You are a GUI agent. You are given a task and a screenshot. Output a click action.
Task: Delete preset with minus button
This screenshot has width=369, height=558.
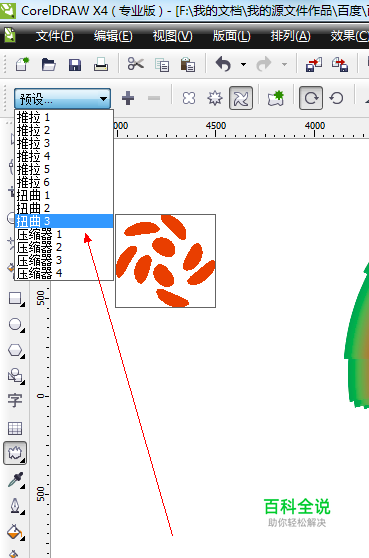[x=154, y=98]
